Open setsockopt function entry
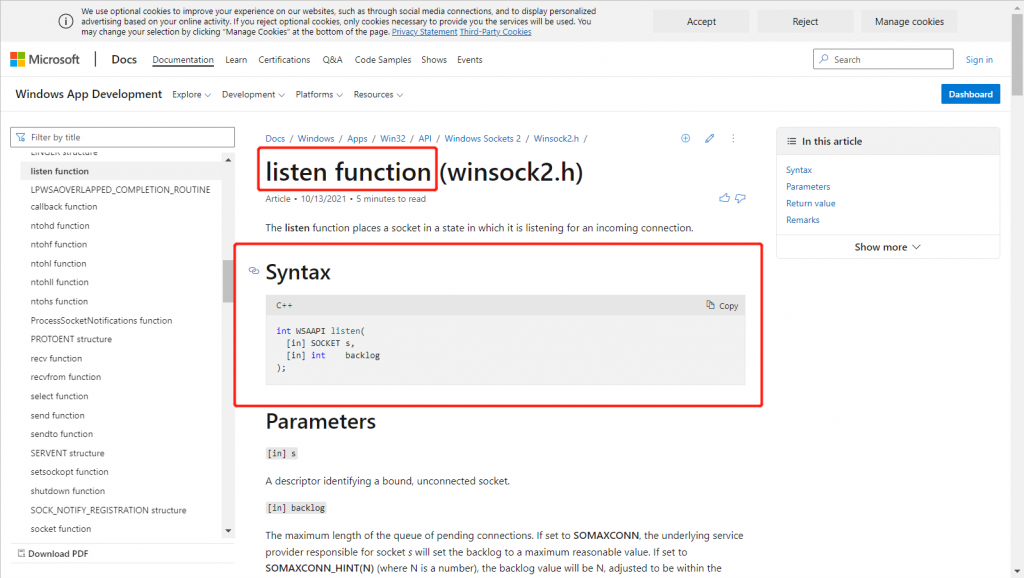The width and height of the screenshot is (1024, 578). point(69,472)
